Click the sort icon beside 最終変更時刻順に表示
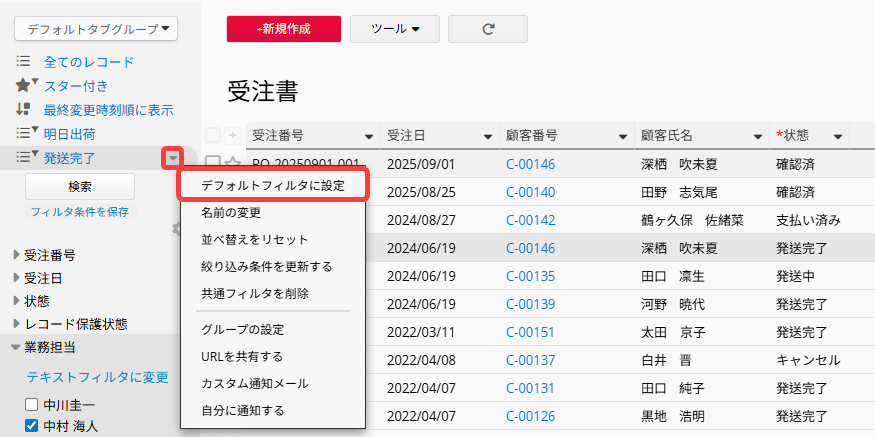The width and height of the screenshot is (875, 437). coord(23,109)
